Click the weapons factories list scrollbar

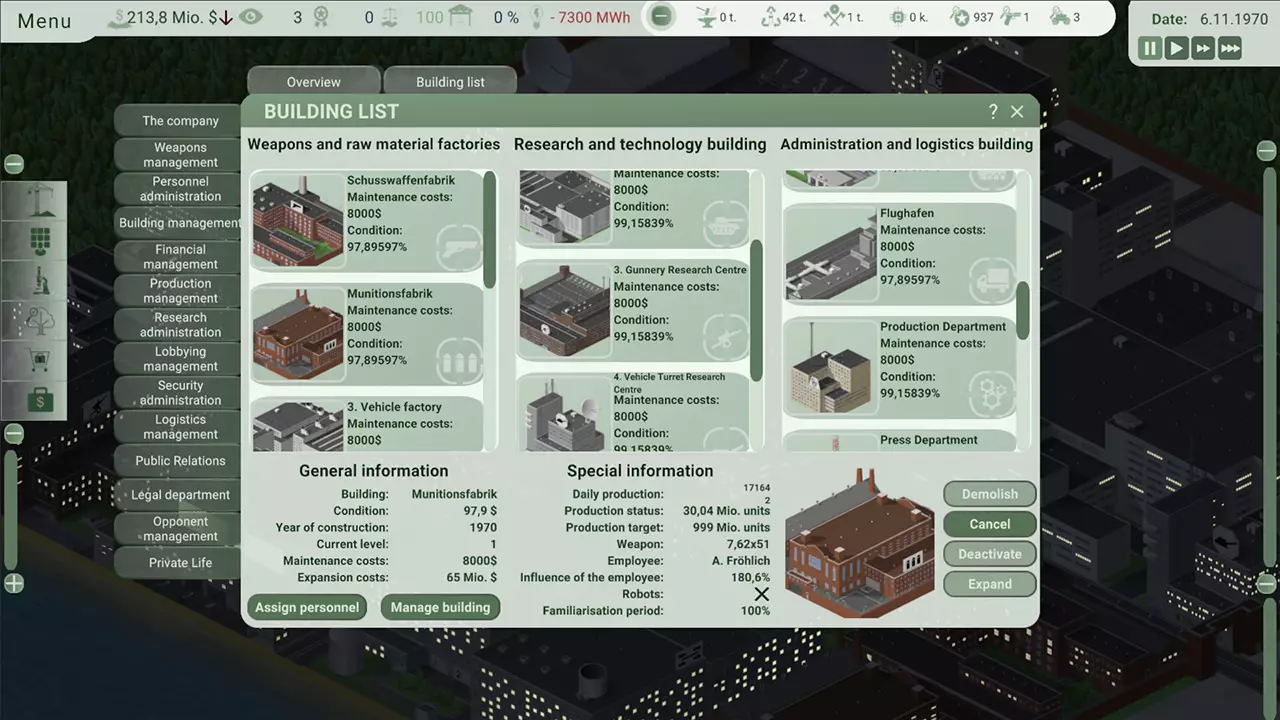489,230
